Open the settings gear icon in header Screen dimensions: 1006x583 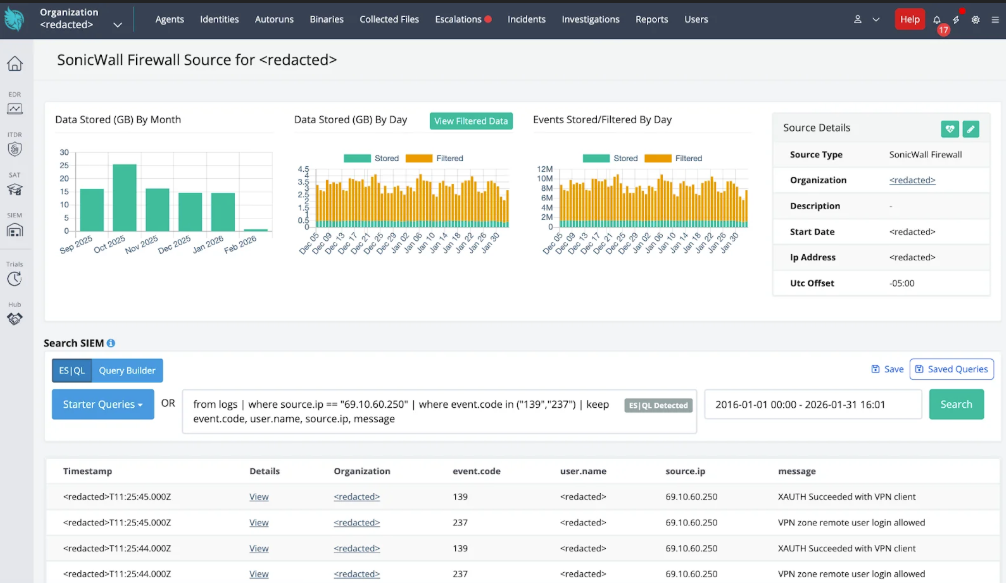pos(975,20)
